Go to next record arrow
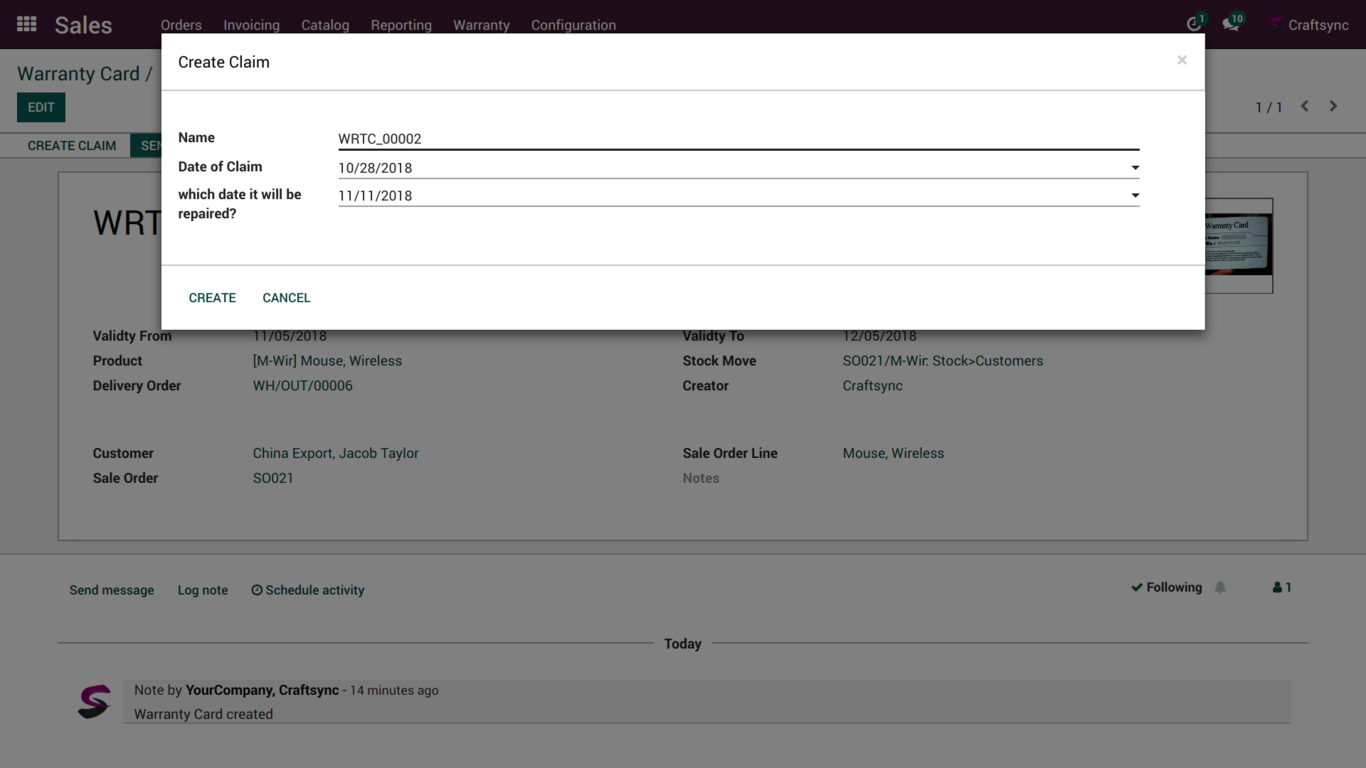The height and width of the screenshot is (768, 1366). pos(1333,106)
